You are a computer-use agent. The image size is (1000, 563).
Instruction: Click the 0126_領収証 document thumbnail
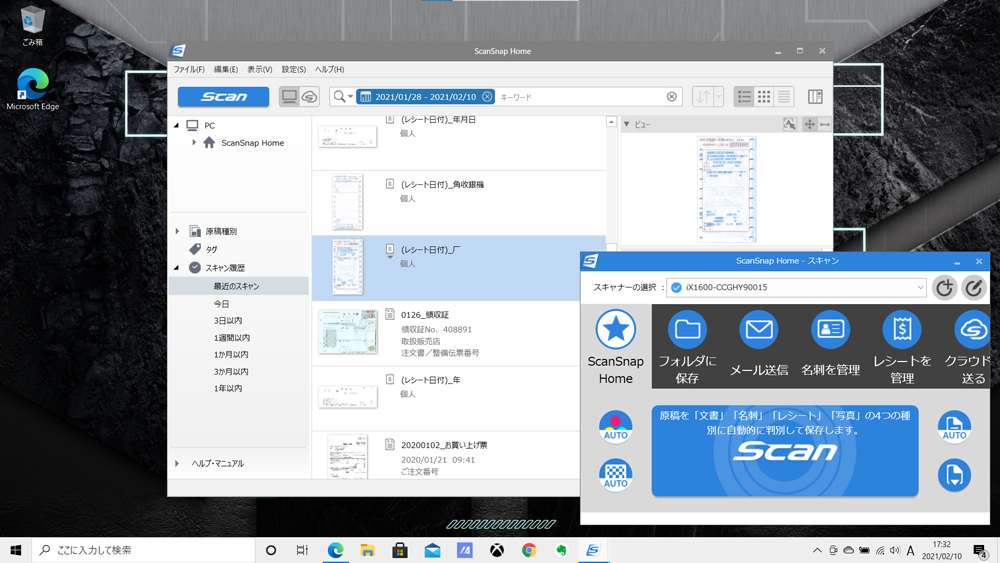pyautogui.click(x=348, y=333)
